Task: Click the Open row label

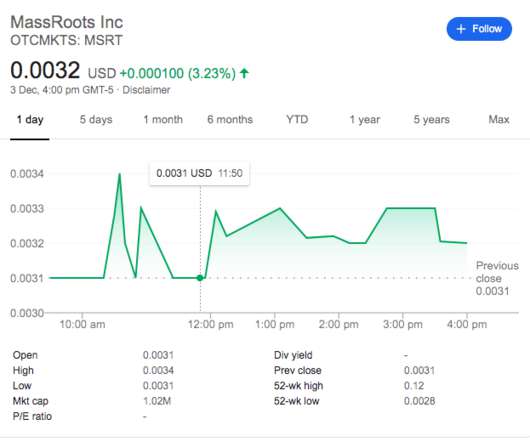Action: 25,355
